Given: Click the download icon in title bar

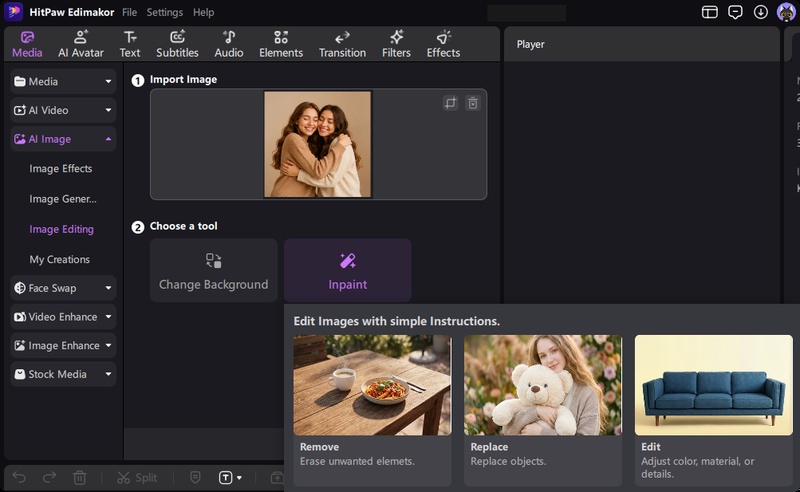Looking at the screenshot, I should coord(760,12).
